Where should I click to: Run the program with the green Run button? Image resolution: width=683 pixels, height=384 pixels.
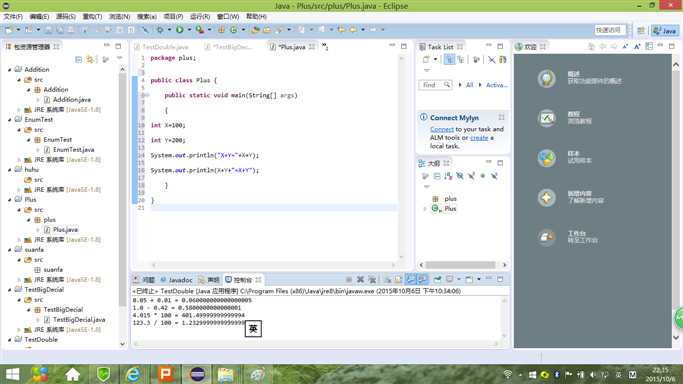[x=179, y=30]
